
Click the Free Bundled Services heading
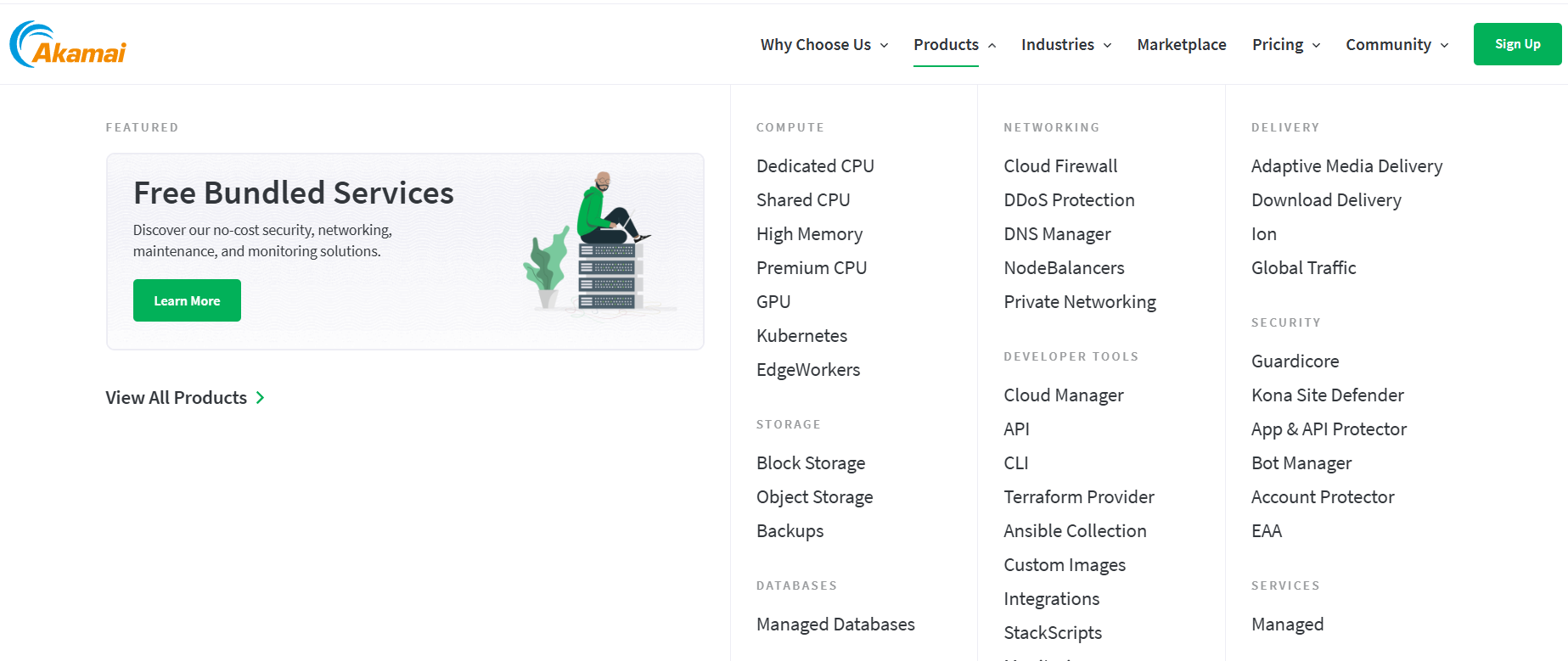(x=294, y=193)
